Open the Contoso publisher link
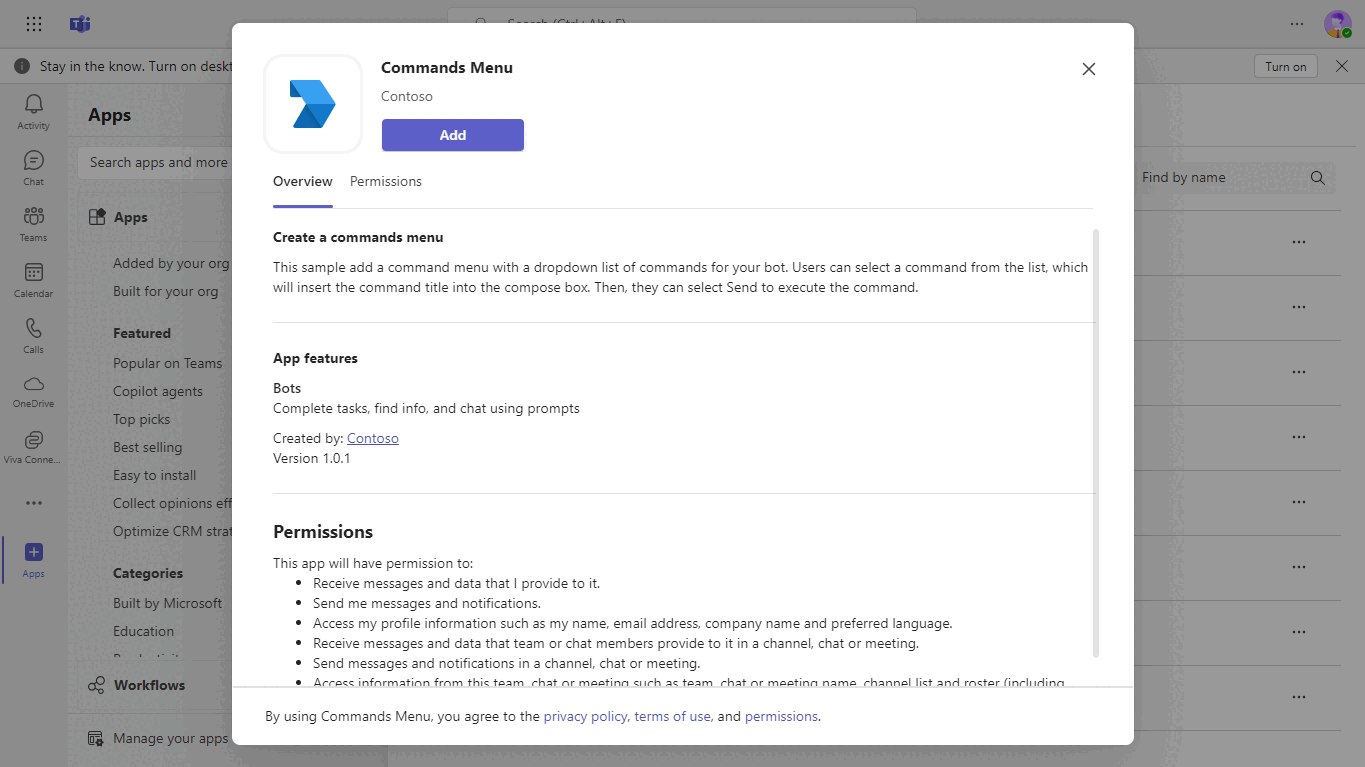The width and height of the screenshot is (1365, 767). pyautogui.click(x=372, y=437)
